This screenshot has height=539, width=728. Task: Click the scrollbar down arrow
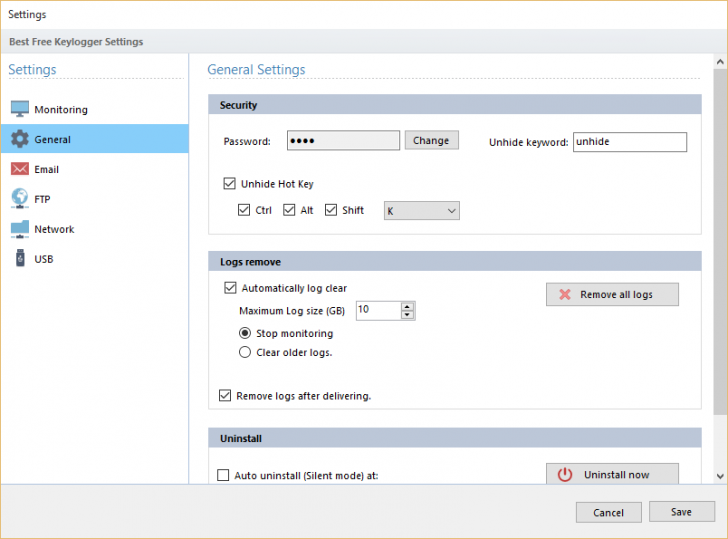[720, 476]
